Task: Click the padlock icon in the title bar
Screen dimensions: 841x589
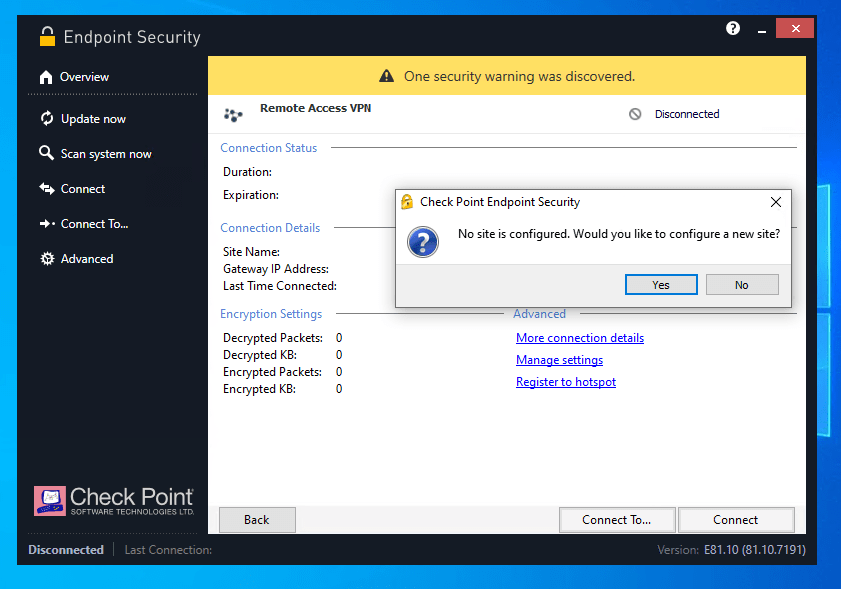Action: pyautogui.click(x=47, y=36)
